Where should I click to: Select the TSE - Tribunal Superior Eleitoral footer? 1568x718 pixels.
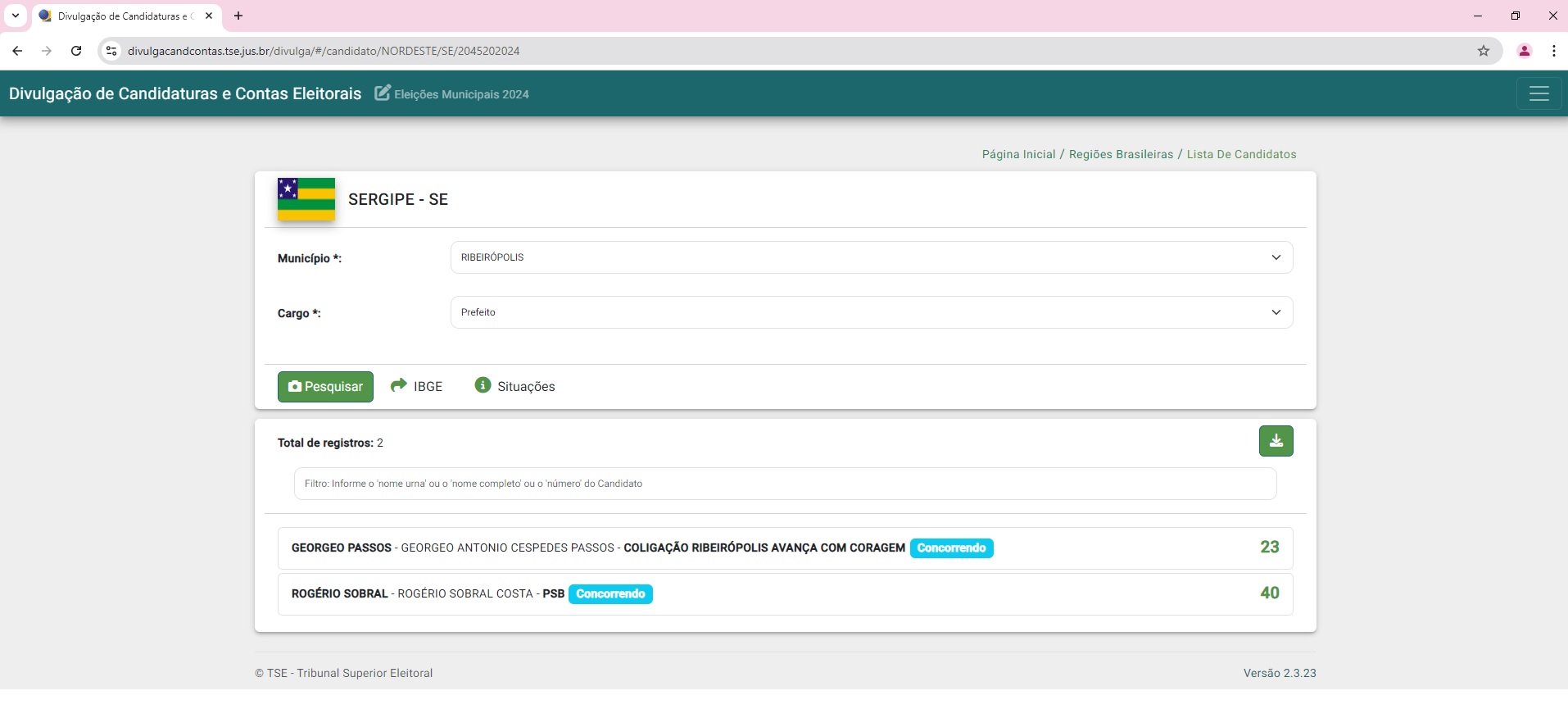pyautogui.click(x=344, y=673)
